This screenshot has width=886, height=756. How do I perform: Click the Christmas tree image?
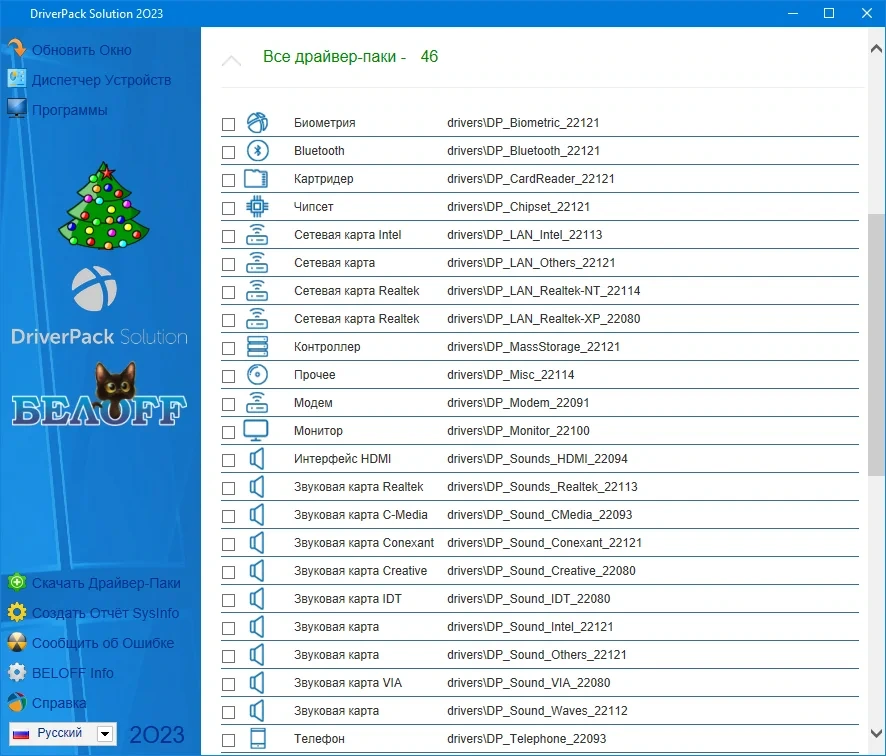104,206
